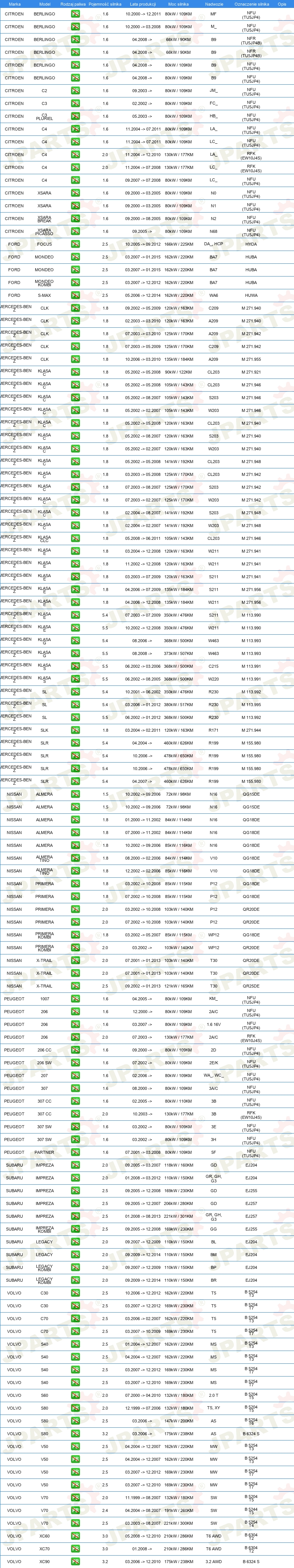Click the 191kW / 260KM power cell

point(178,1510)
